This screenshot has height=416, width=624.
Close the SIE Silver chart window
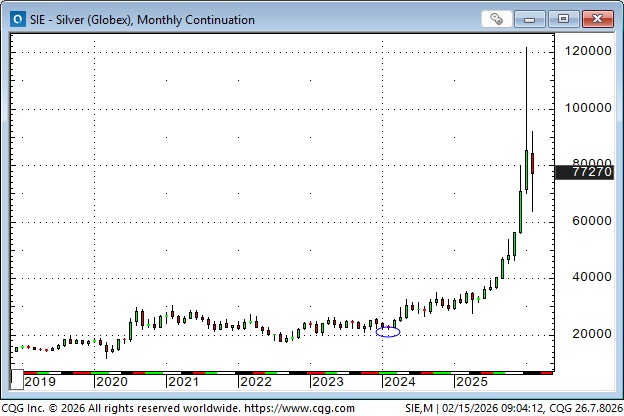[x=595, y=19]
